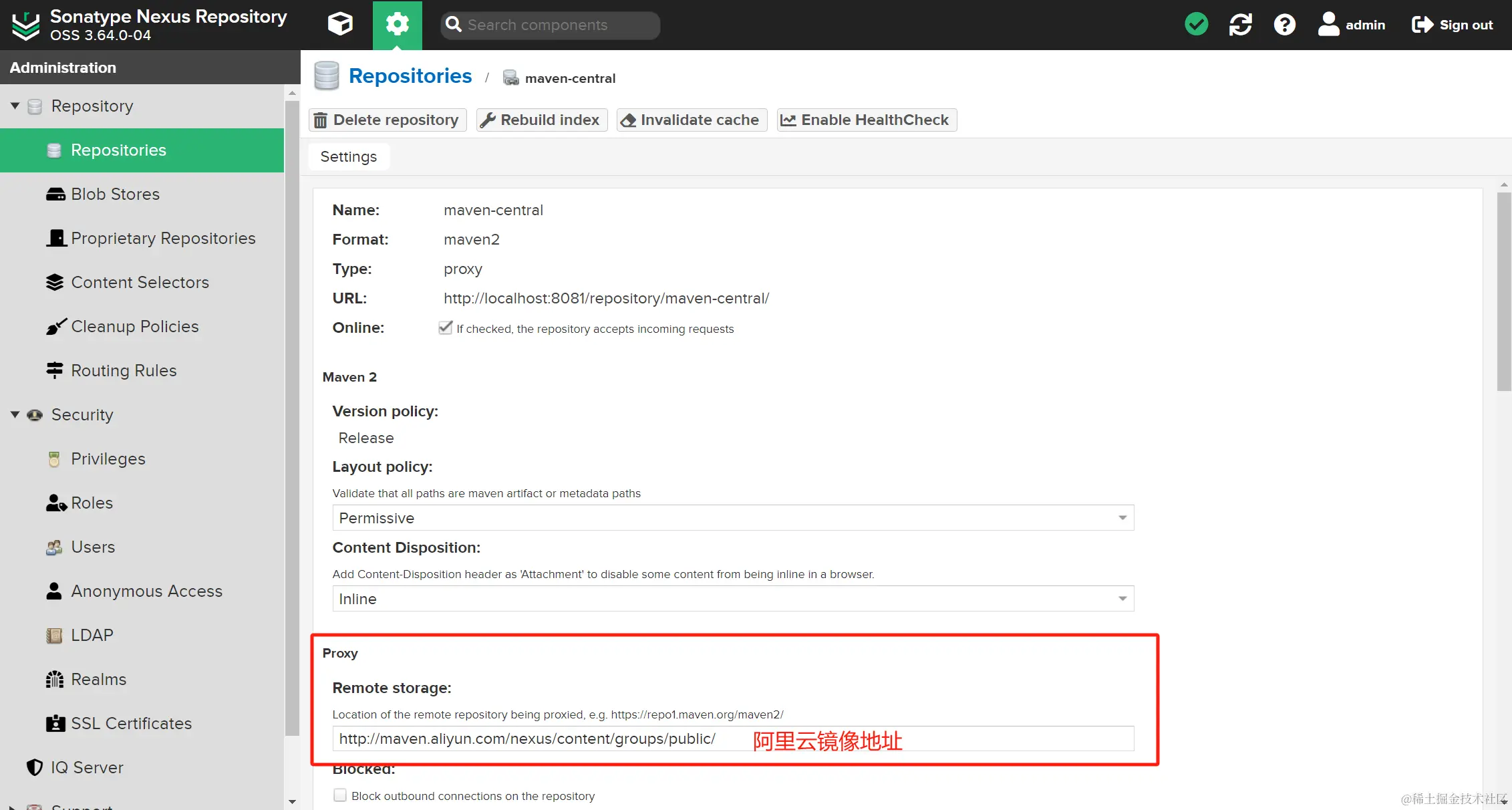Click the green system status checkmark icon

pyautogui.click(x=1196, y=25)
